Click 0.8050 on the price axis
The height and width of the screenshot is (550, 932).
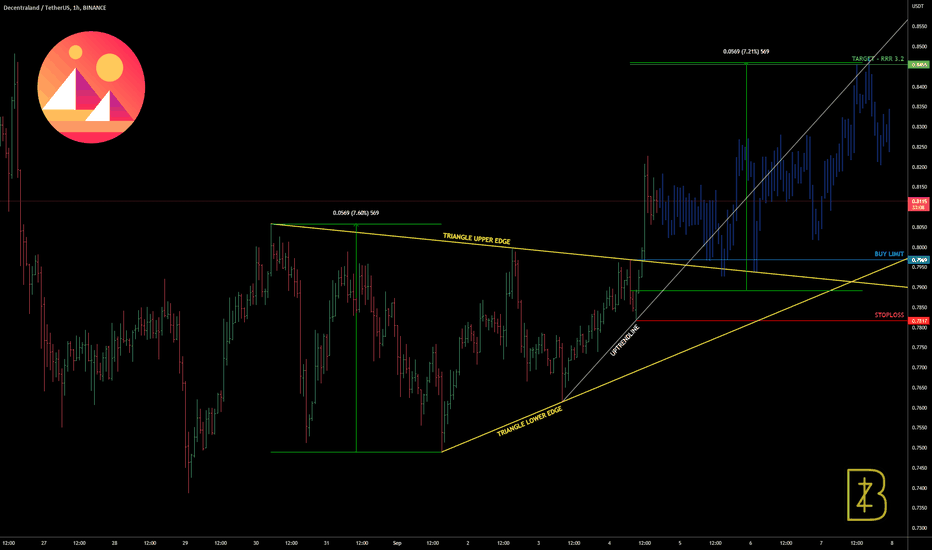[920, 227]
